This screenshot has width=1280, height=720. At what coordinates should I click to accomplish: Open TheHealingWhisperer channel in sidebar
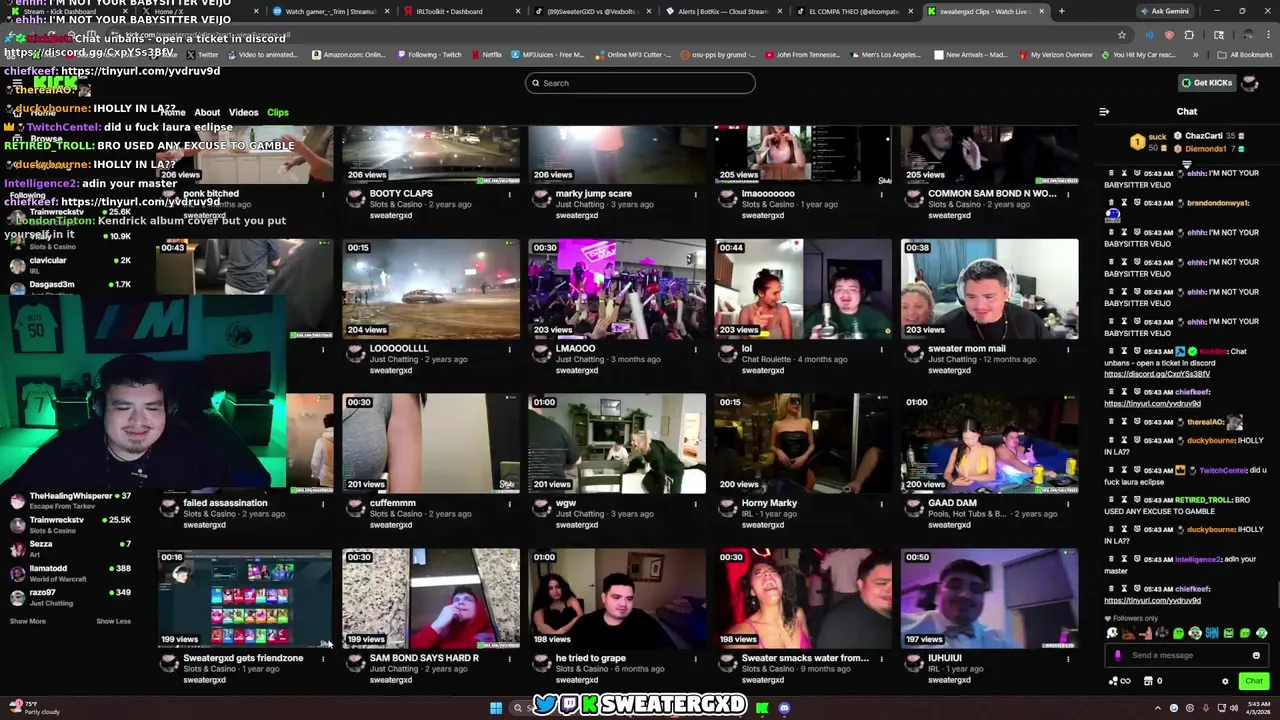(70, 500)
